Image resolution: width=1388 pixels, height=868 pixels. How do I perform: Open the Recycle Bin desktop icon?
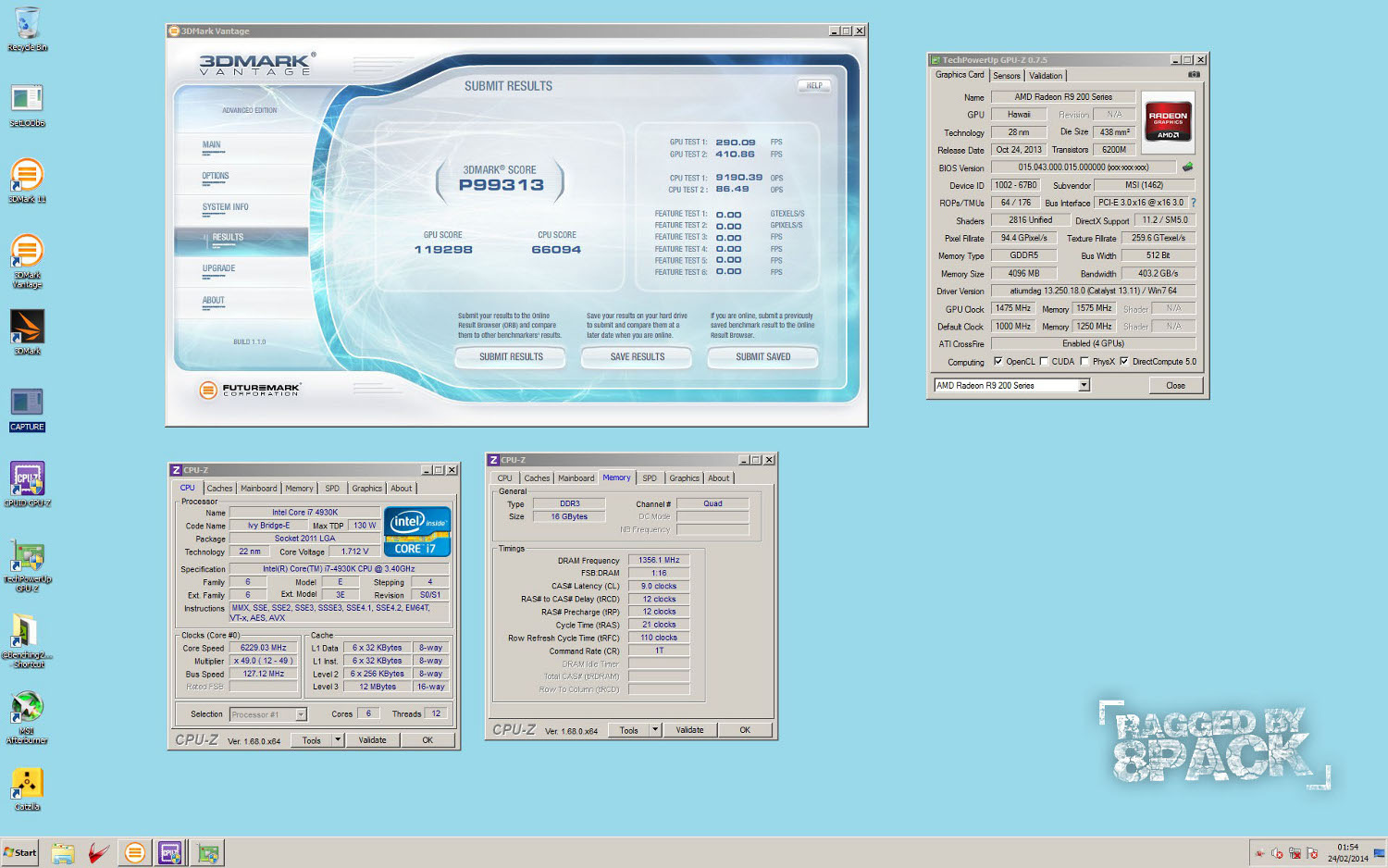tap(27, 28)
